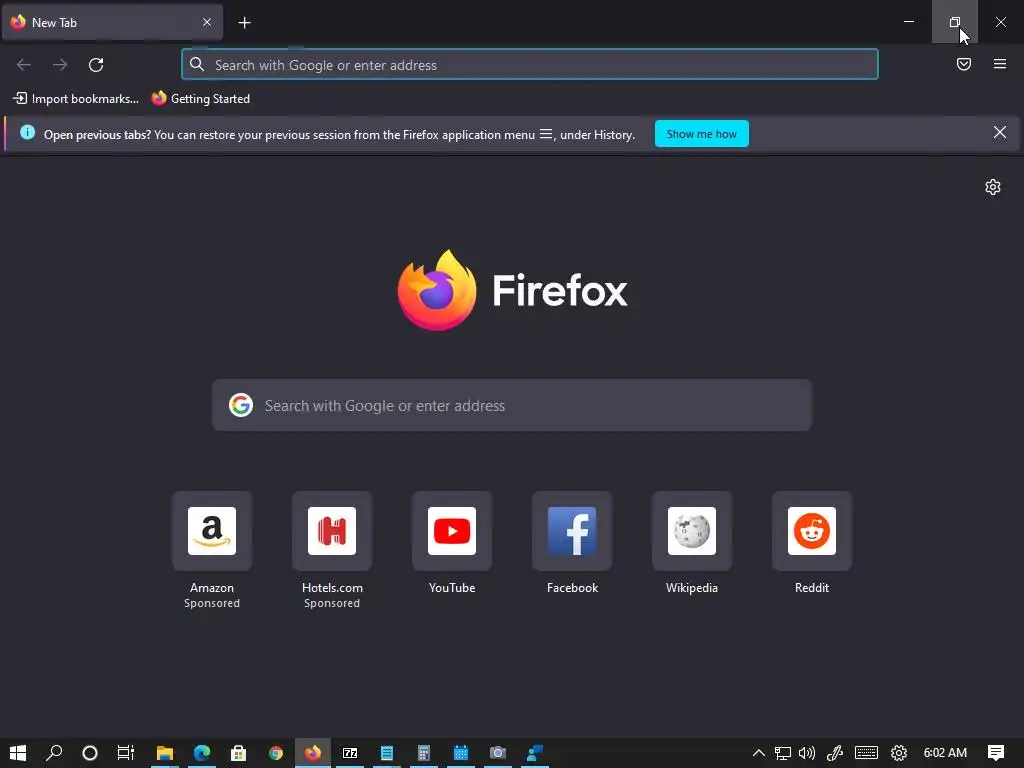The width and height of the screenshot is (1024, 768).
Task: Open the touch keyboard tray icon
Action: pos(866,753)
